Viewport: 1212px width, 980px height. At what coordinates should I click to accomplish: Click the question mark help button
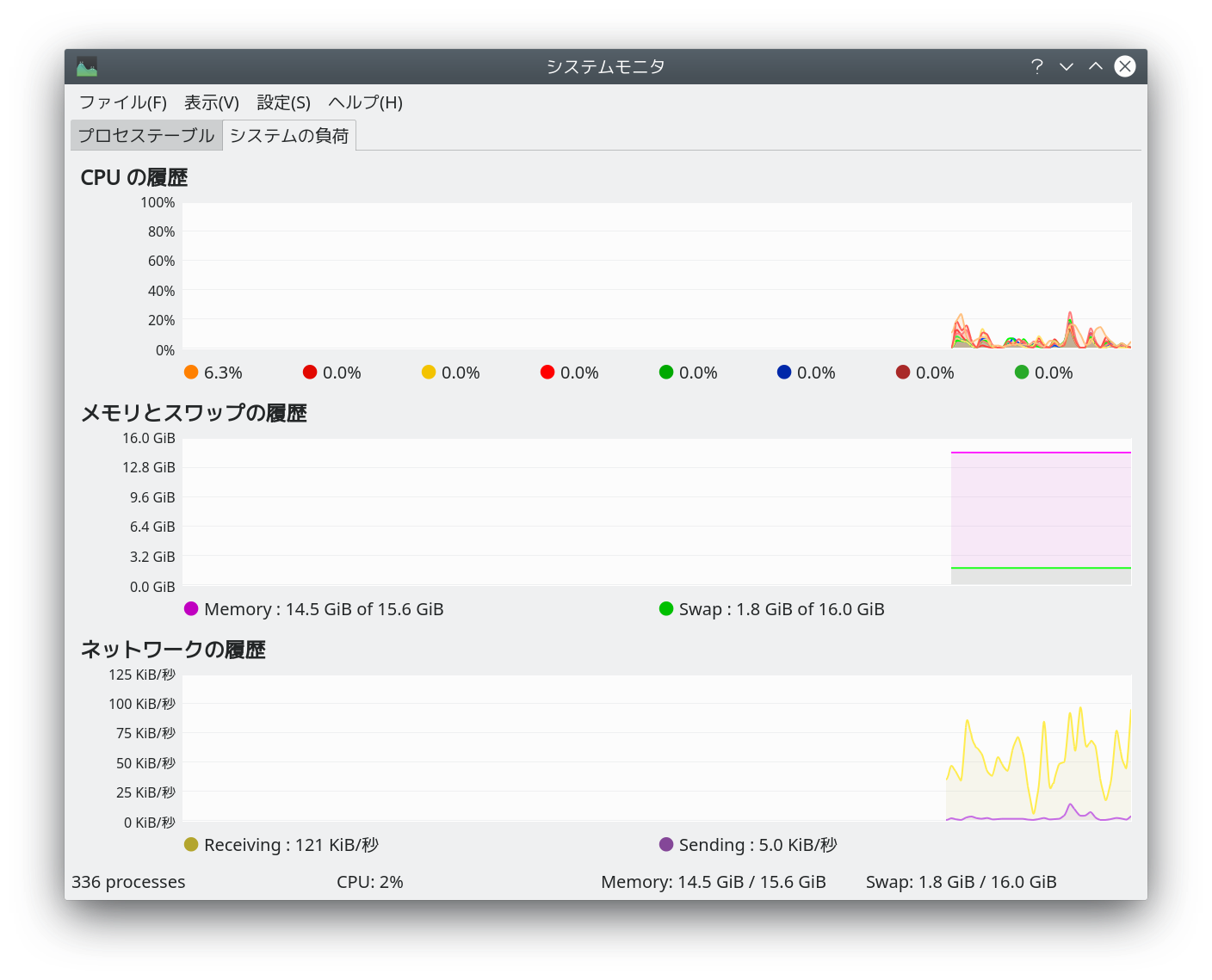click(x=1037, y=67)
